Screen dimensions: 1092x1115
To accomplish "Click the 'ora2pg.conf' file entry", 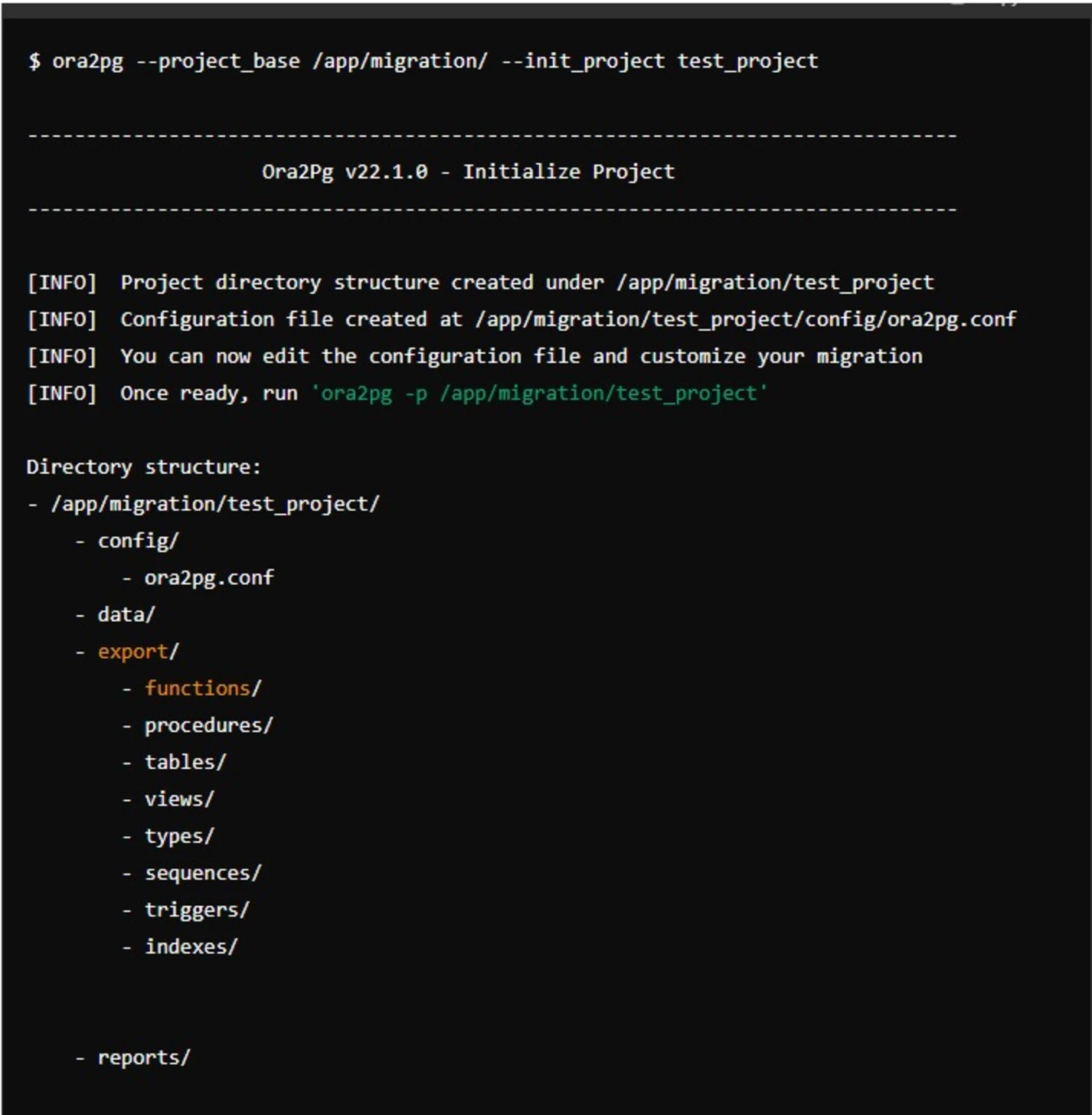I will pos(209,577).
